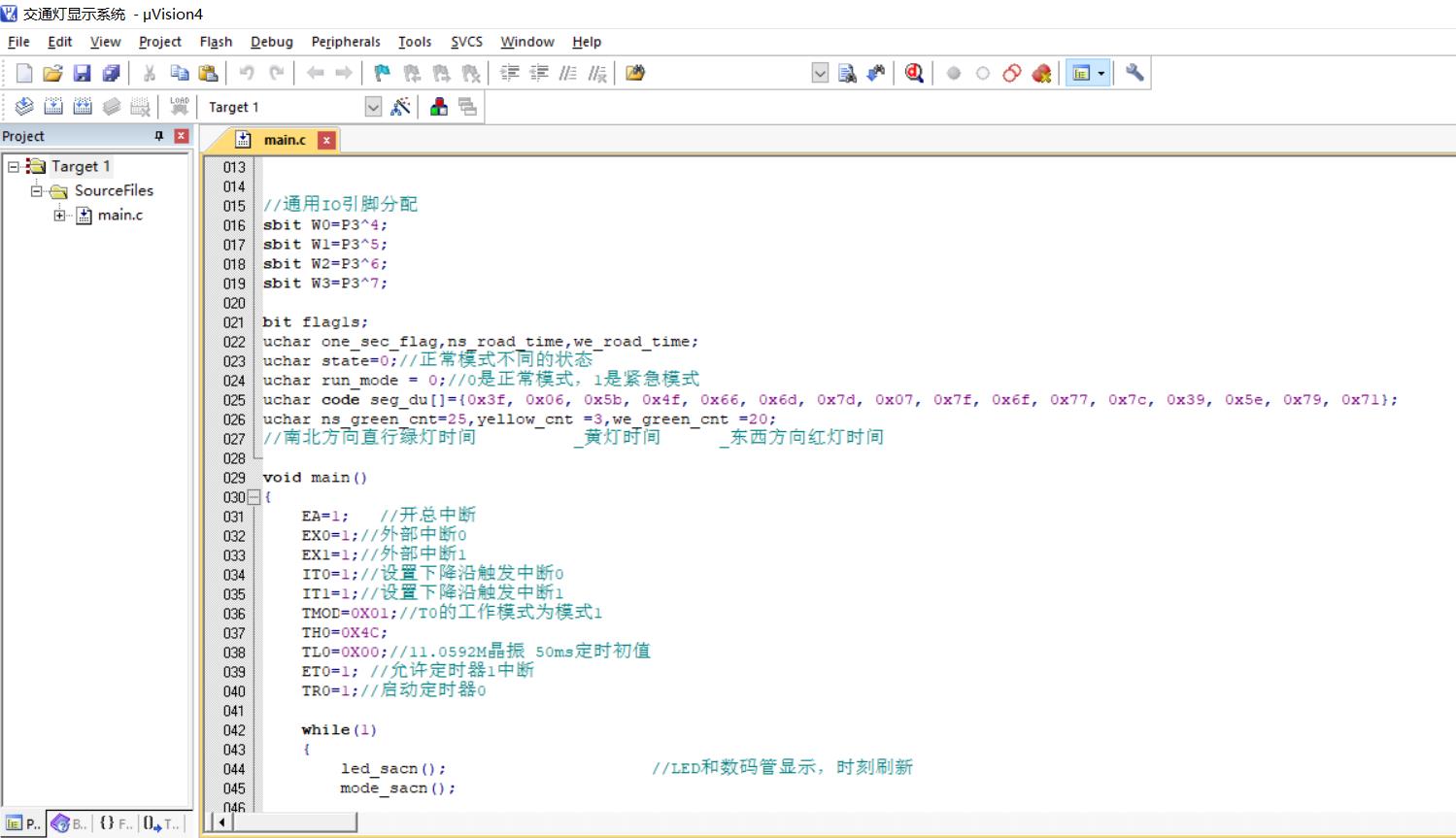Unindent the selected lines
The width and height of the screenshot is (1456, 838).
point(539,73)
